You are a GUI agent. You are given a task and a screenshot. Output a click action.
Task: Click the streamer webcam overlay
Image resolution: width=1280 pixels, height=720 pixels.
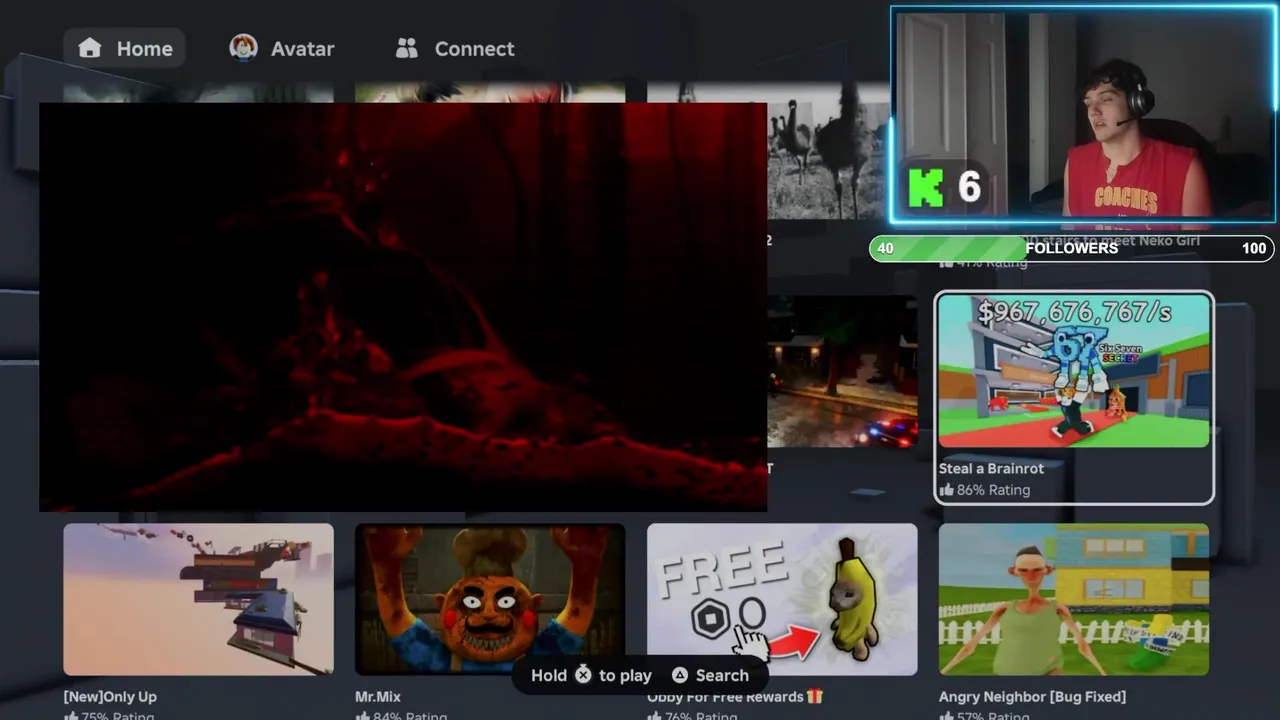pyautogui.click(x=1083, y=115)
